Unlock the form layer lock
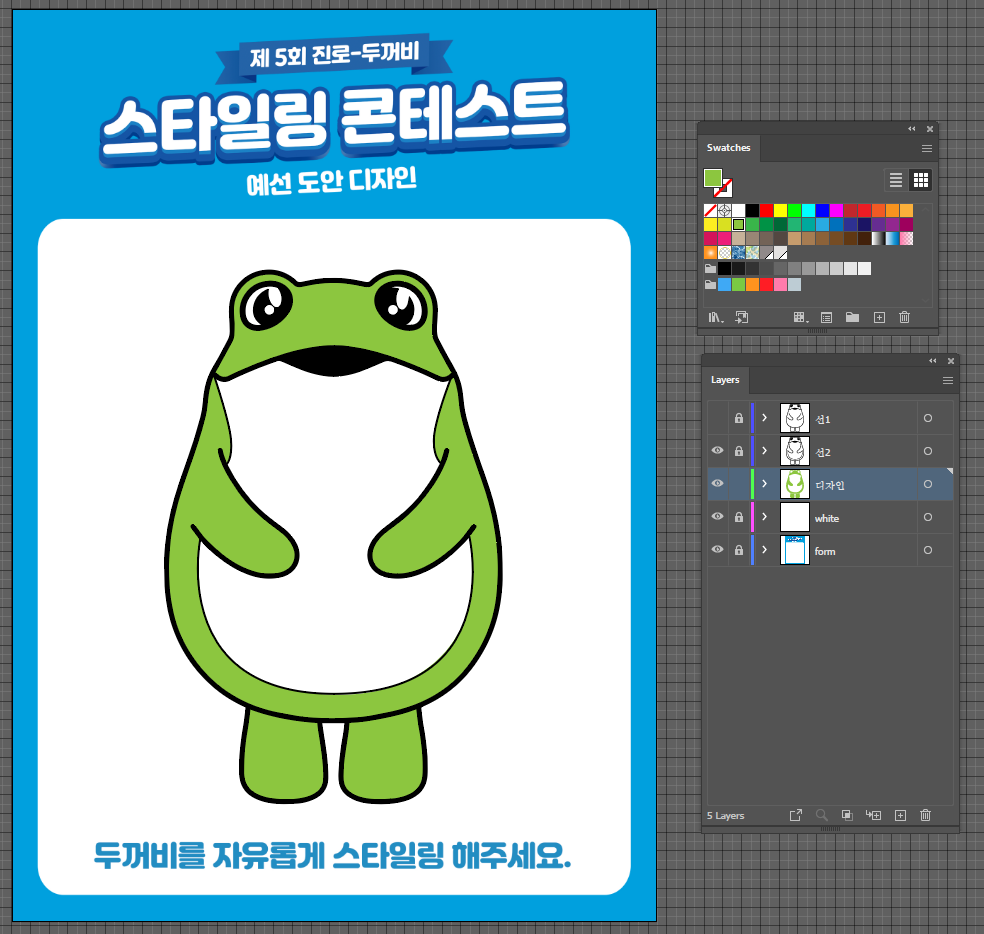984x934 pixels. [x=739, y=550]
